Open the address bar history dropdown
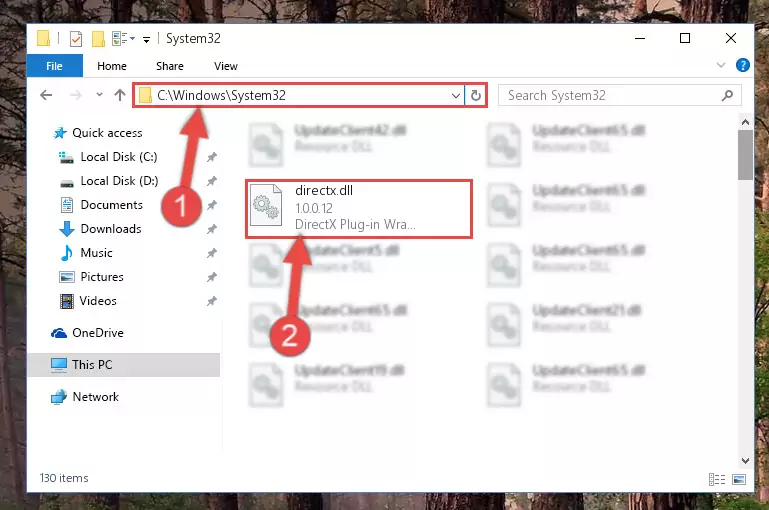The image size is (769, 510). tap(456, 96)
